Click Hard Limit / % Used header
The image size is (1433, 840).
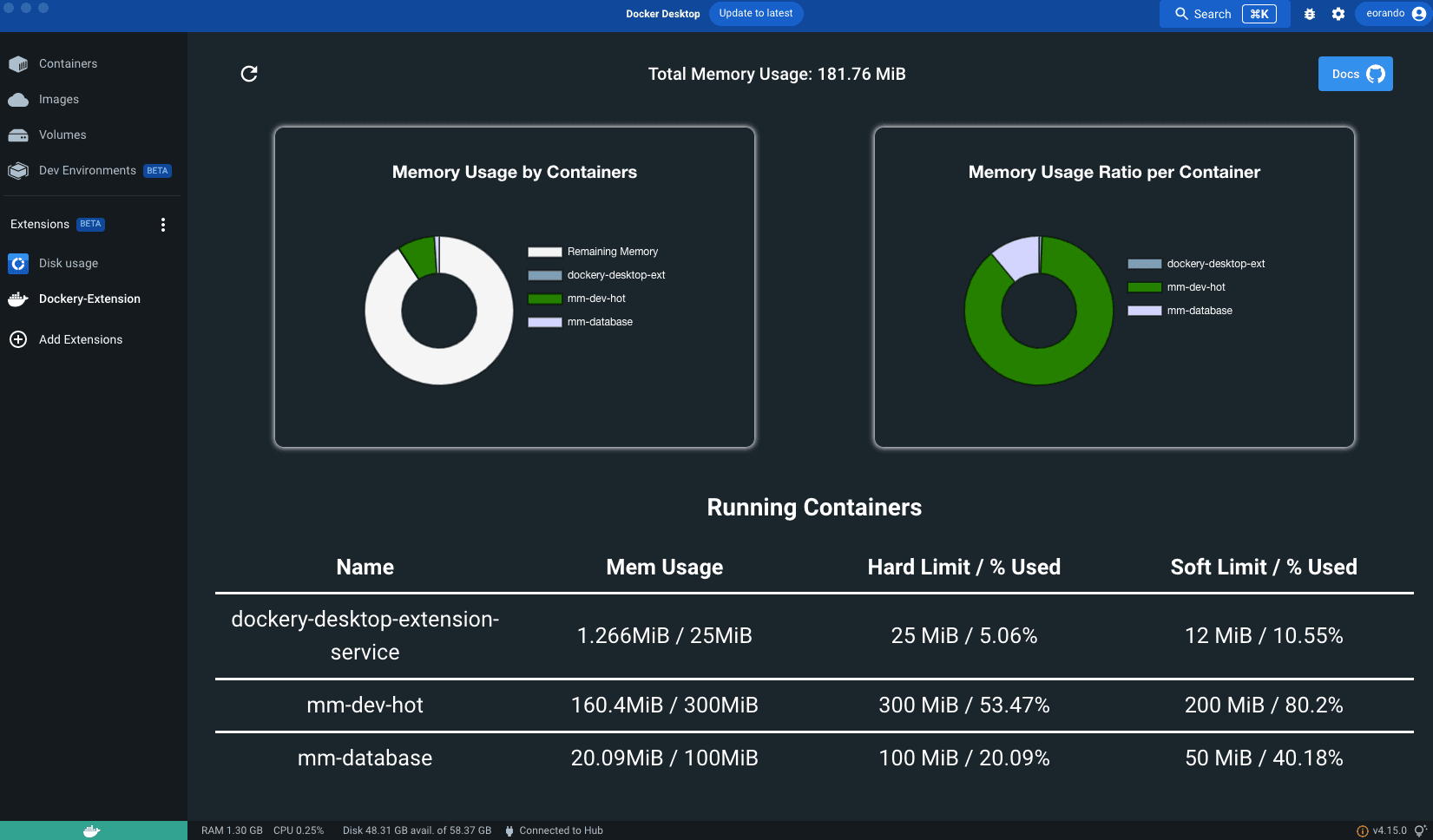point(964,567)
